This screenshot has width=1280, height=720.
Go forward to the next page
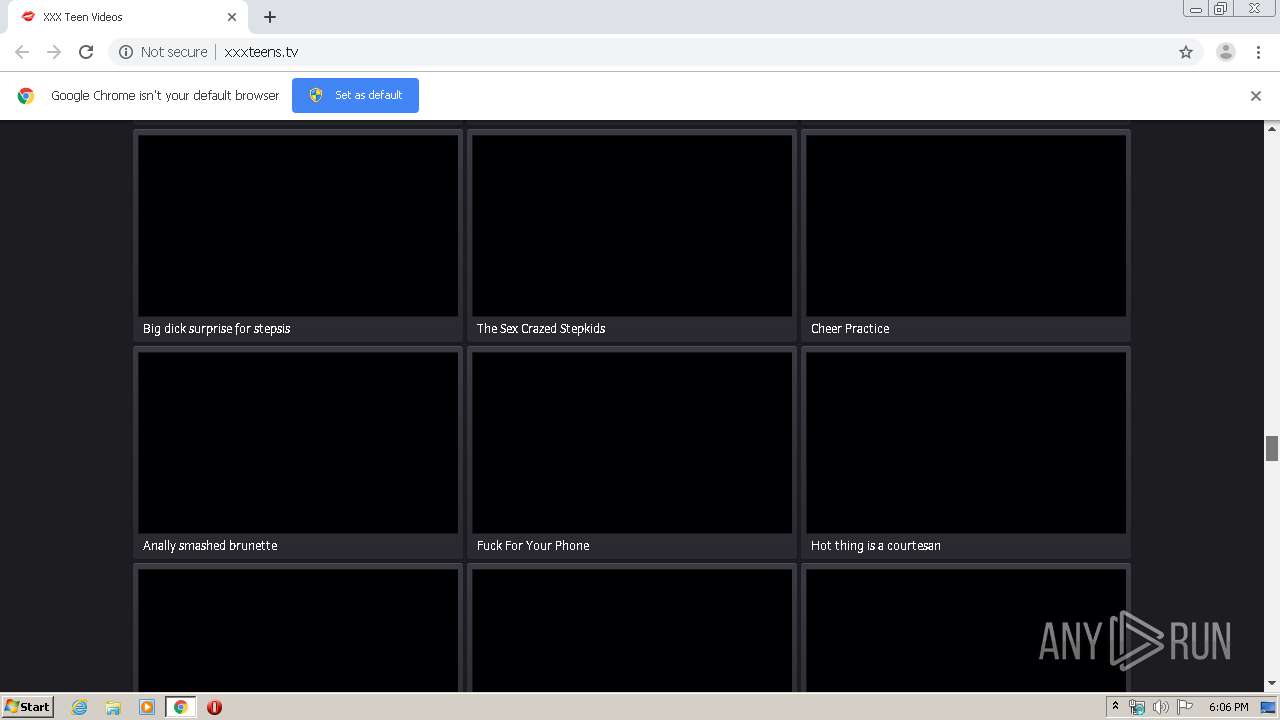pyautogui.click(x=54, y=52)
